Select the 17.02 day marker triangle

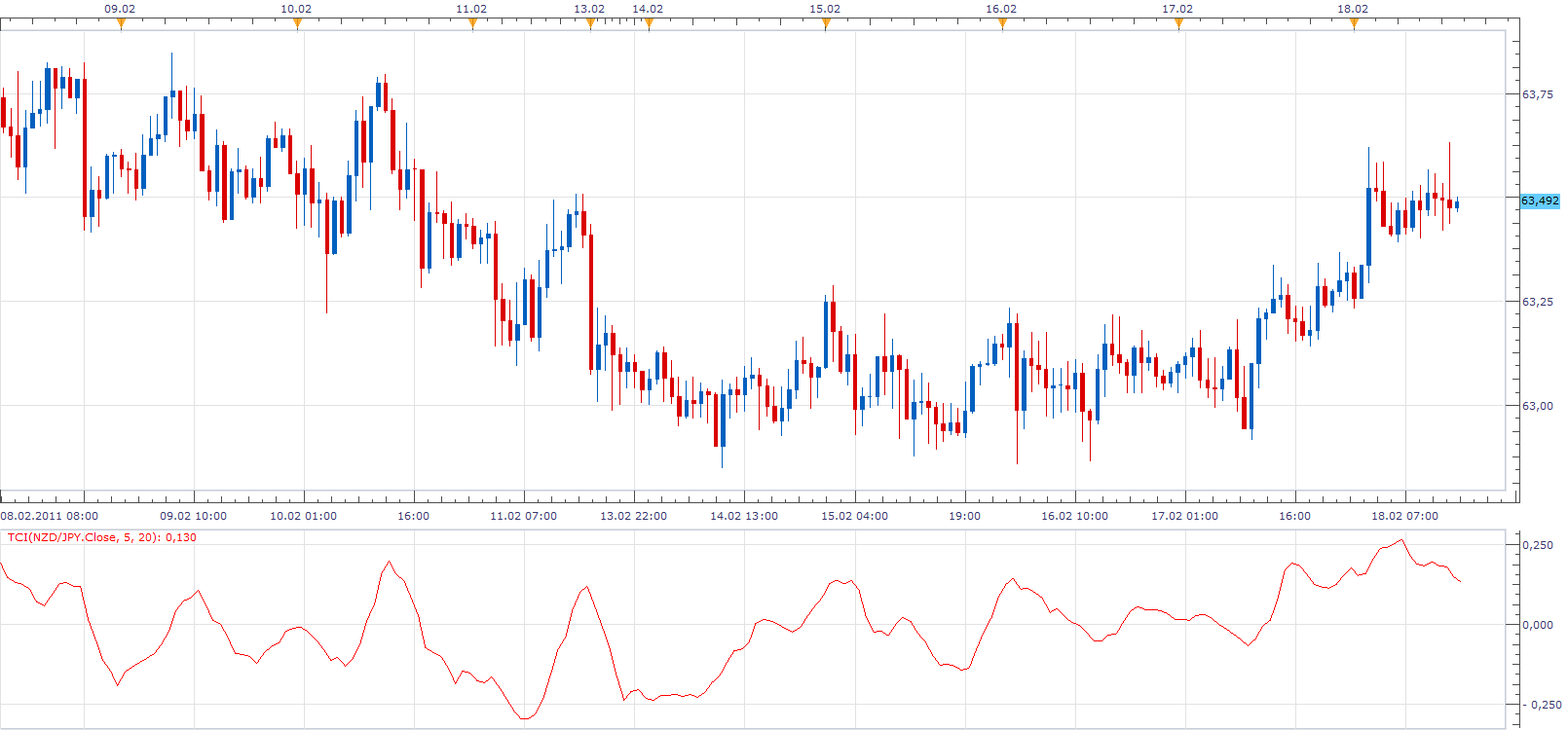pyautogui.click(x=1178, y=24)
